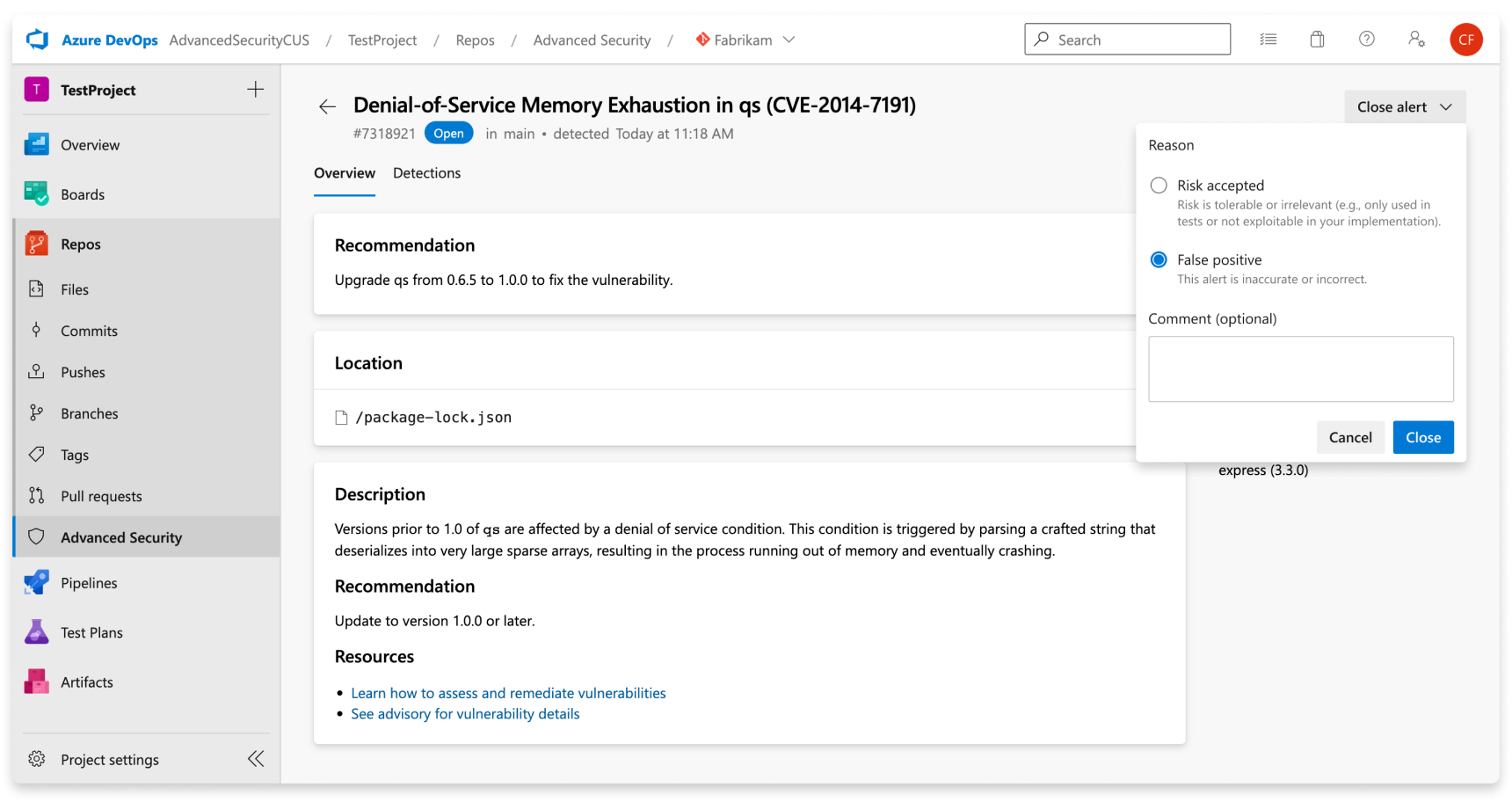
Task: Switch to the Detections tab
Action: [427, 172]
